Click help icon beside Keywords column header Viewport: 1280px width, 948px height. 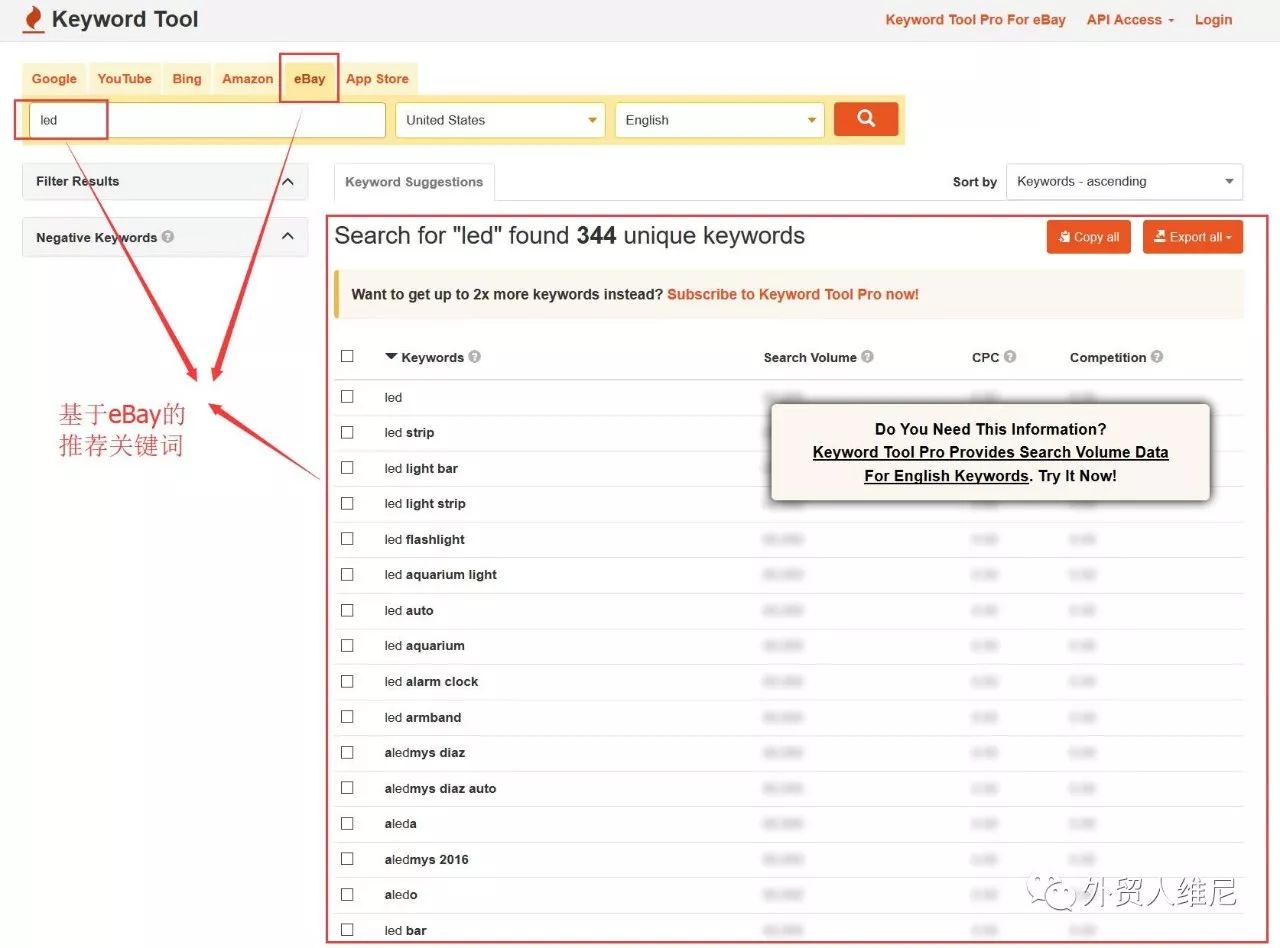click(x=475, y=357)
